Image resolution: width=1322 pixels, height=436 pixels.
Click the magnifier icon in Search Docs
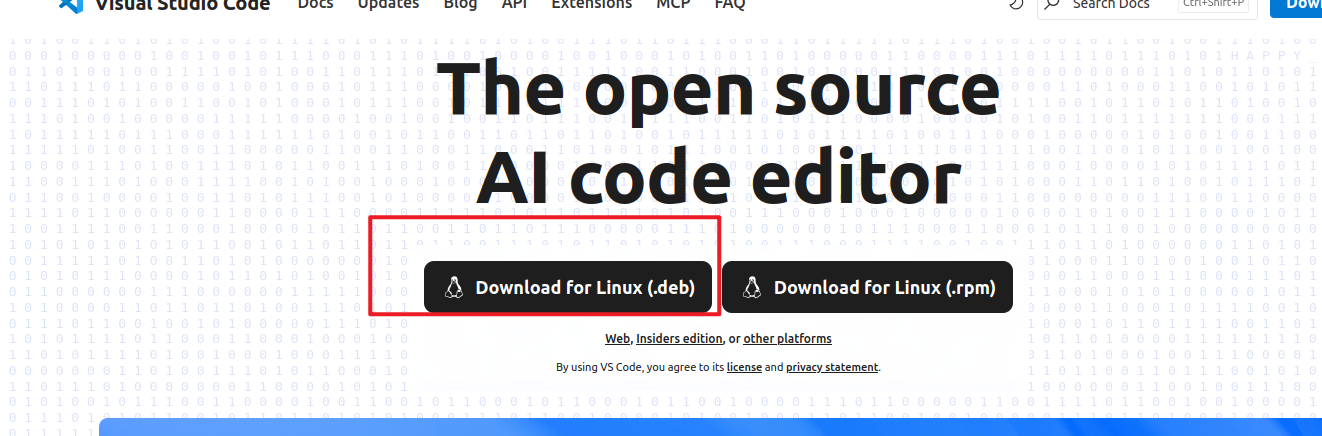(1049, 4)
